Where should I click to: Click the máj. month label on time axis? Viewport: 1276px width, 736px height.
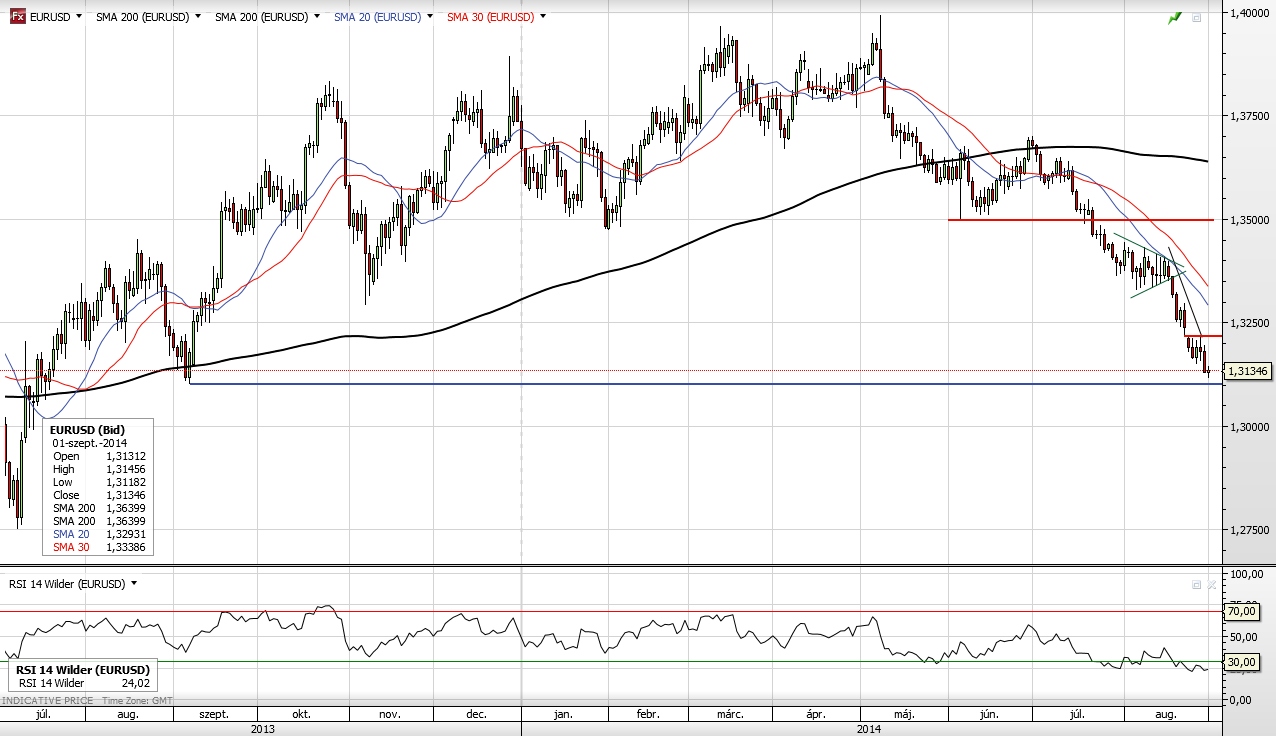[905, 714]
